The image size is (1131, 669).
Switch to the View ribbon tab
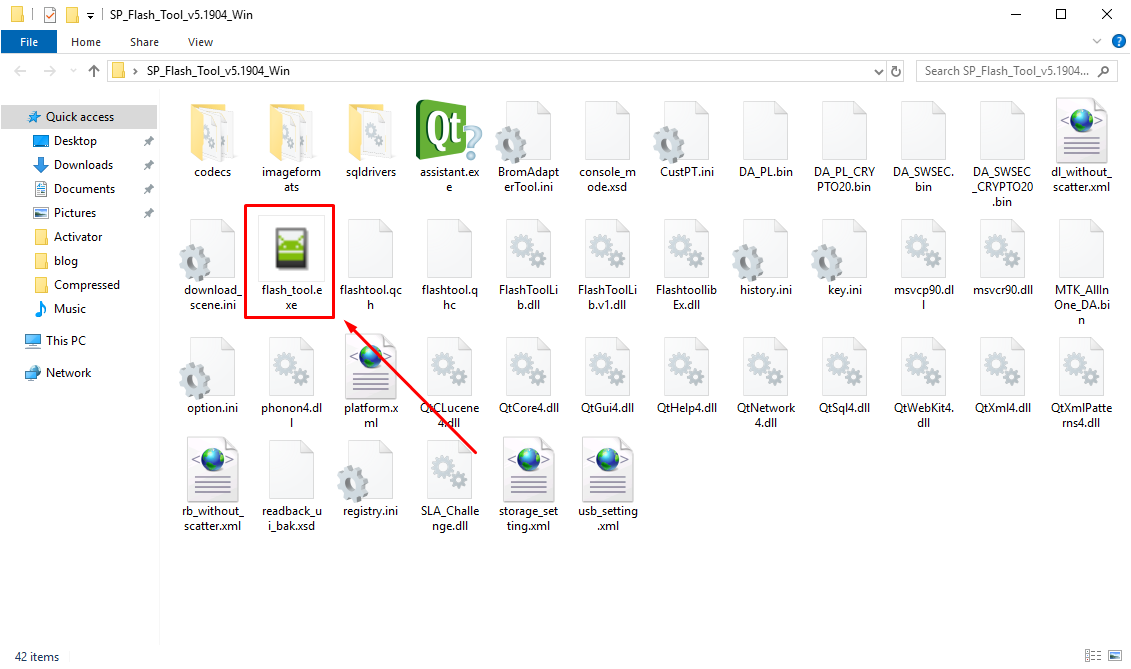pyautogui.click(x=201, y=42)
